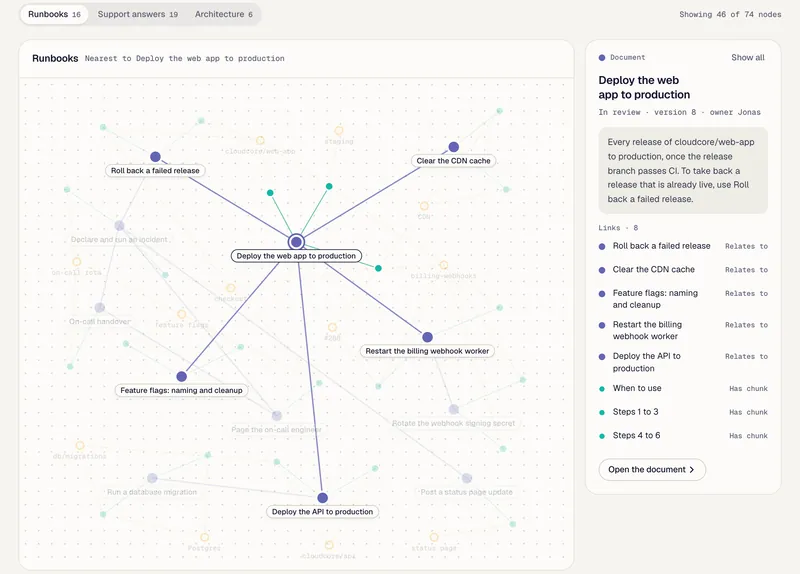Select the faded Declare and run an incident node
This screenshot has width=800, height=574.
(x=119, y=226)
